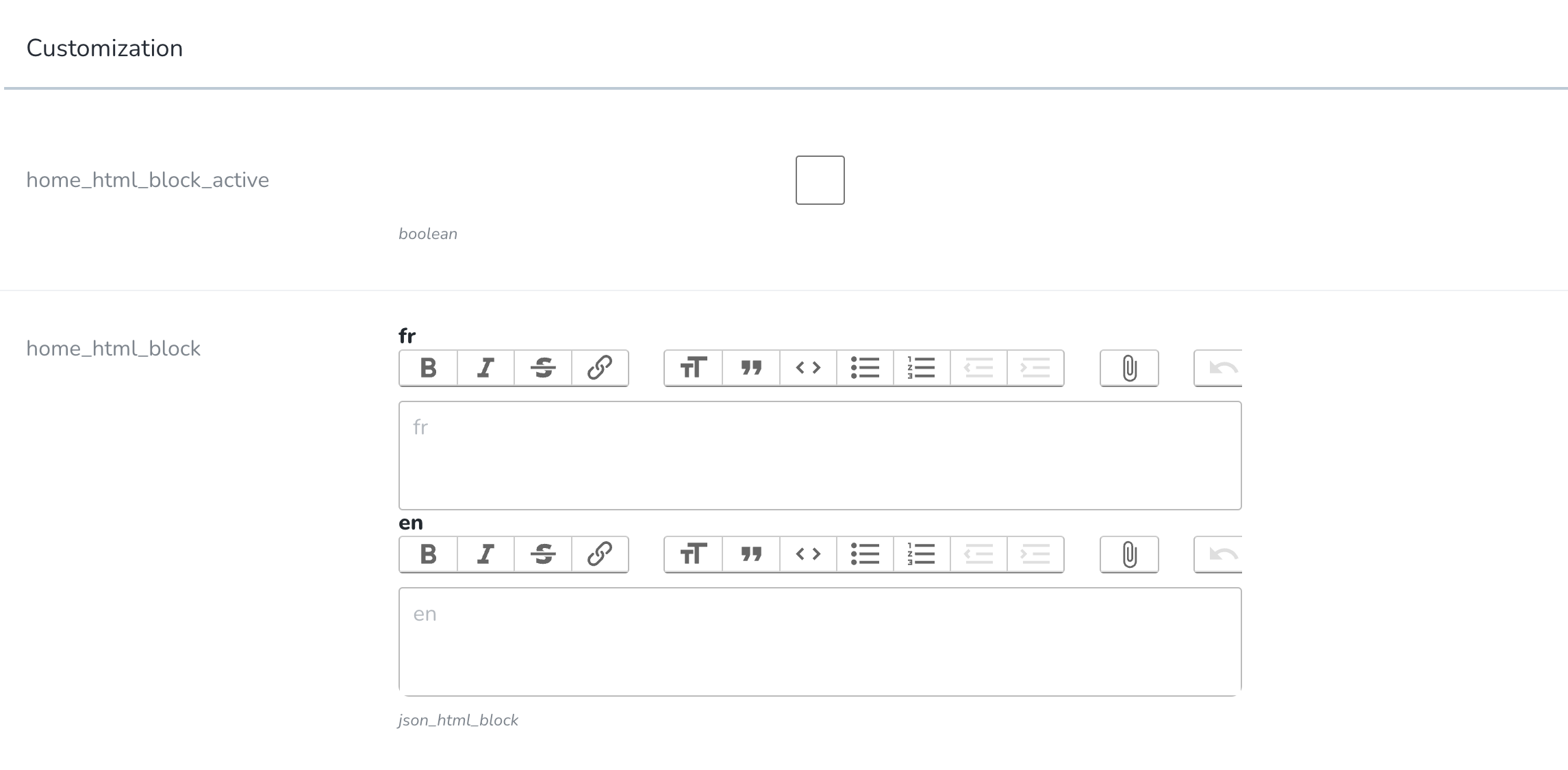Click into the en text area

pos(820,642)
